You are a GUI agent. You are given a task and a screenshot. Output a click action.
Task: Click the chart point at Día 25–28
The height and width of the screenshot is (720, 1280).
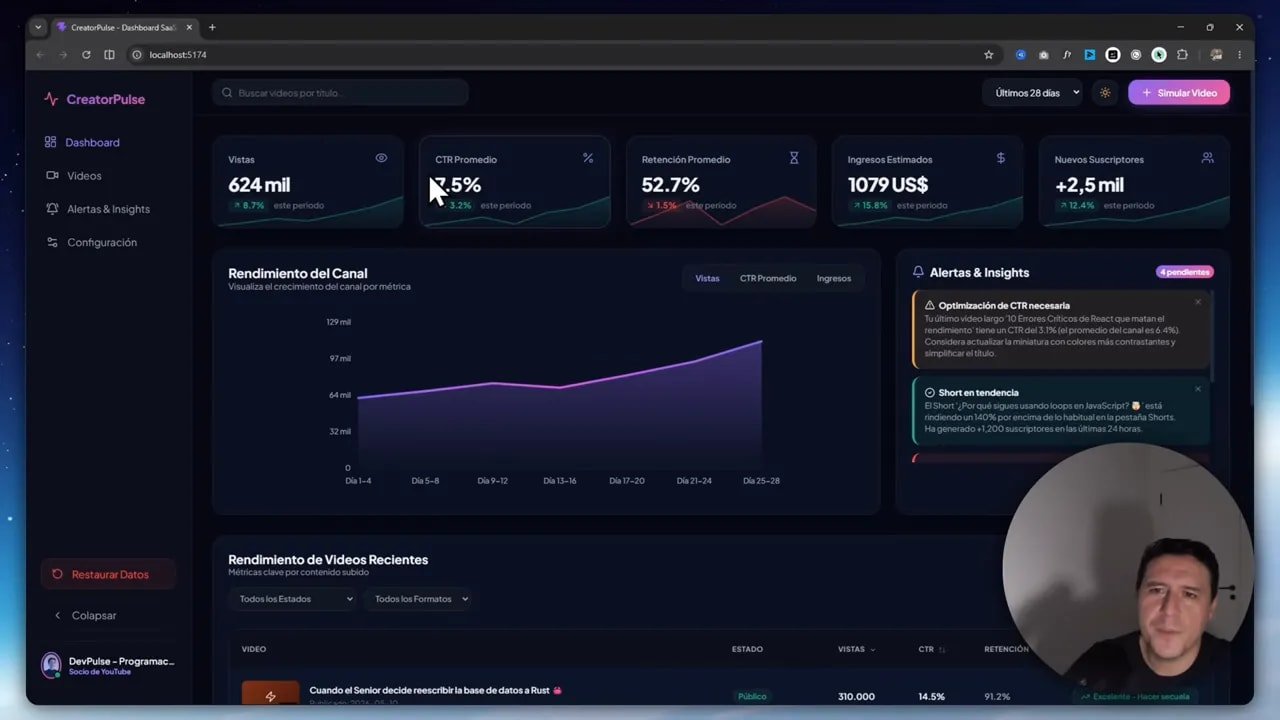pyautogui.click(x=761, y=341)
